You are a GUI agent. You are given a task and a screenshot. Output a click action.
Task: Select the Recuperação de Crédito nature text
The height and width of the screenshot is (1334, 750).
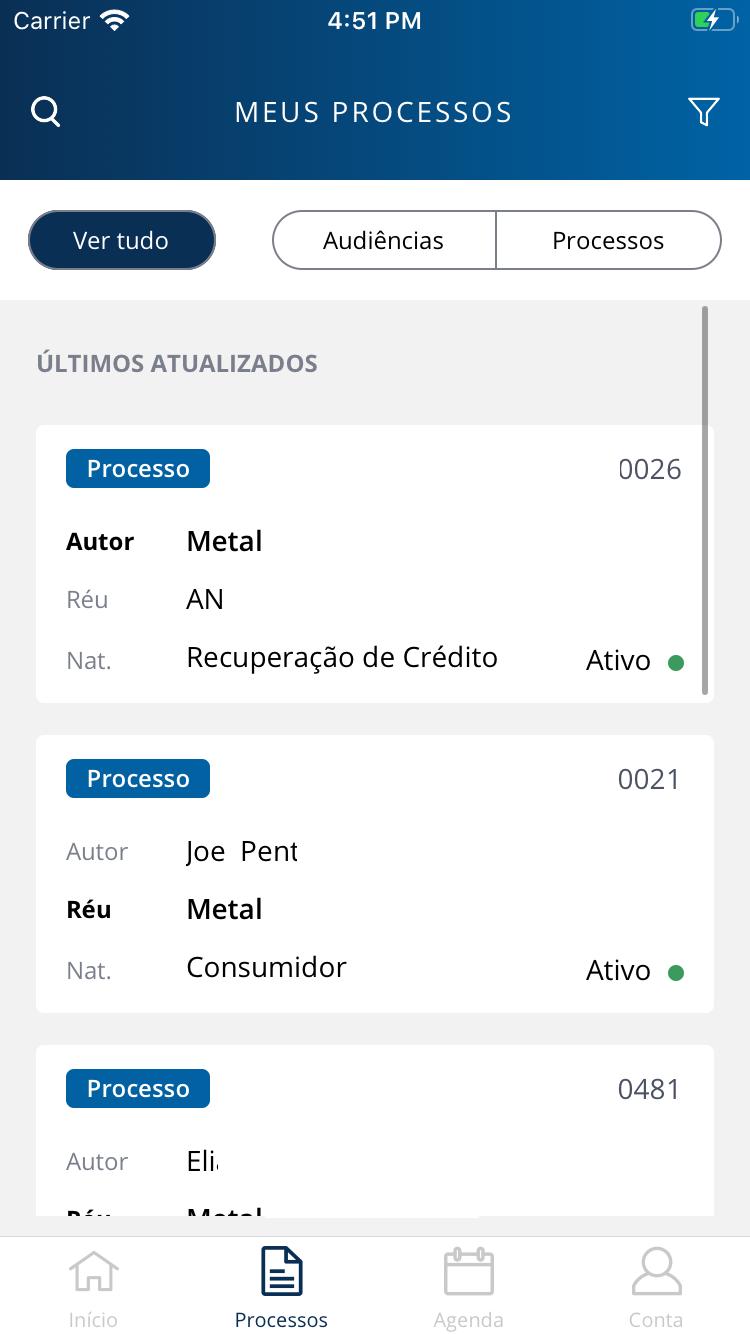342,657
